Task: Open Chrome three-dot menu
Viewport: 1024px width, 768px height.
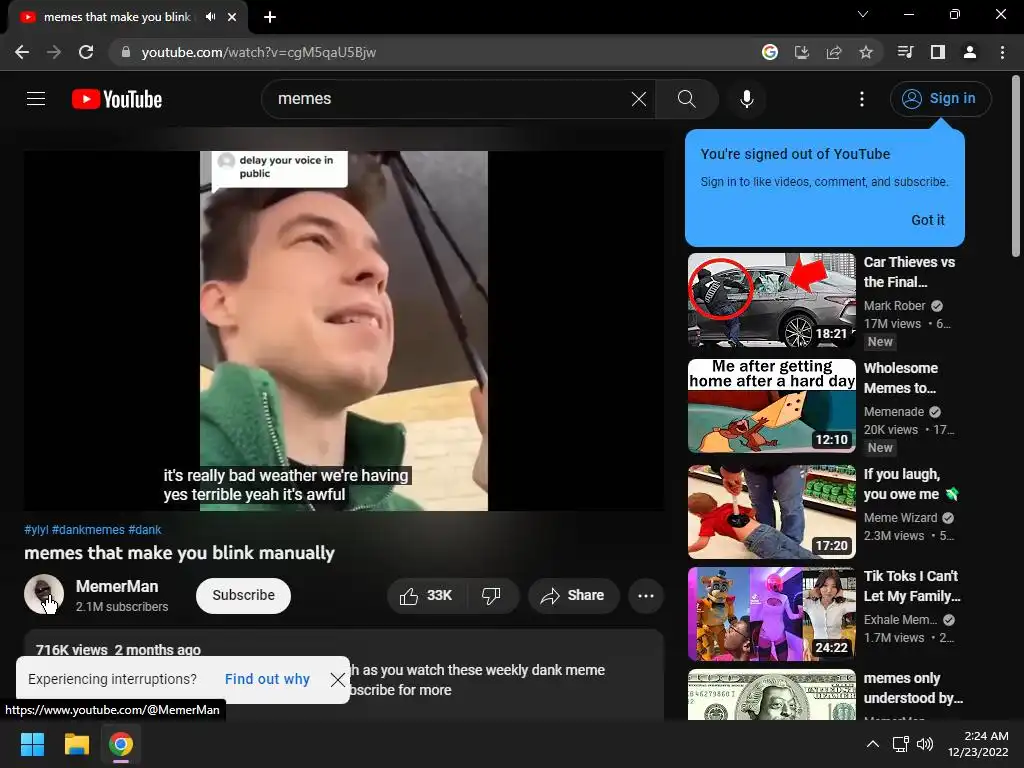Action: [x=1002, y=52]
